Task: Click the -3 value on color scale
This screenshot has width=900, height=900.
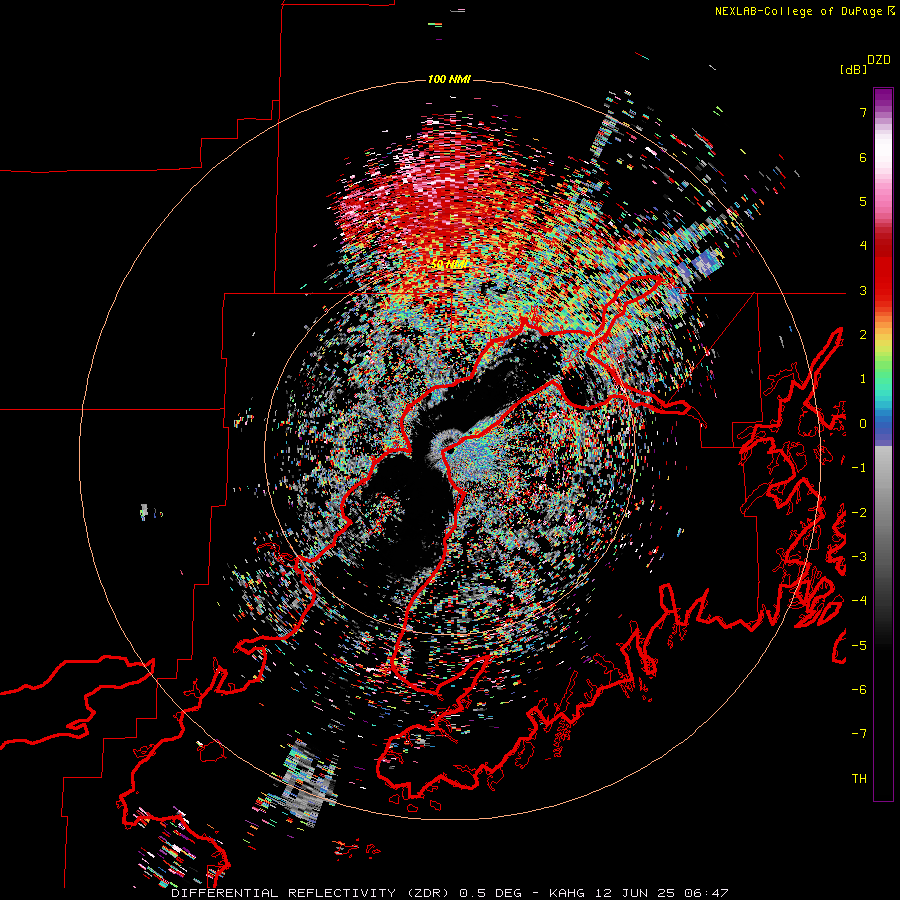Action: tap(859, 557)
